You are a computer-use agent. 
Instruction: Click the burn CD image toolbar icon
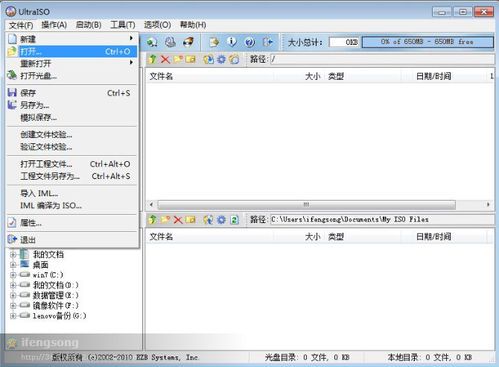[x=189, y=42]
